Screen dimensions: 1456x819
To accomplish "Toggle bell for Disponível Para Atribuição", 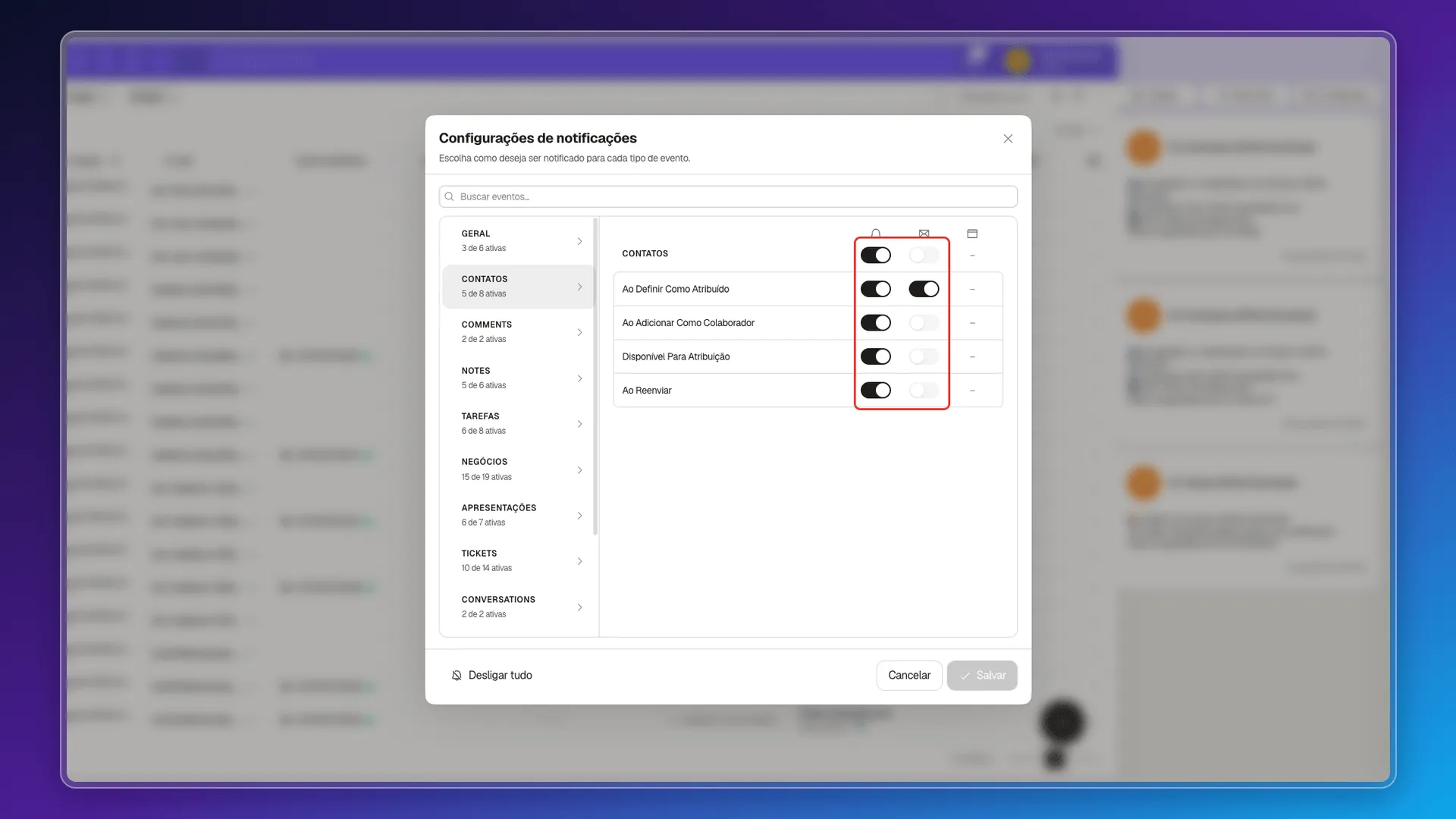I will 876,356.
